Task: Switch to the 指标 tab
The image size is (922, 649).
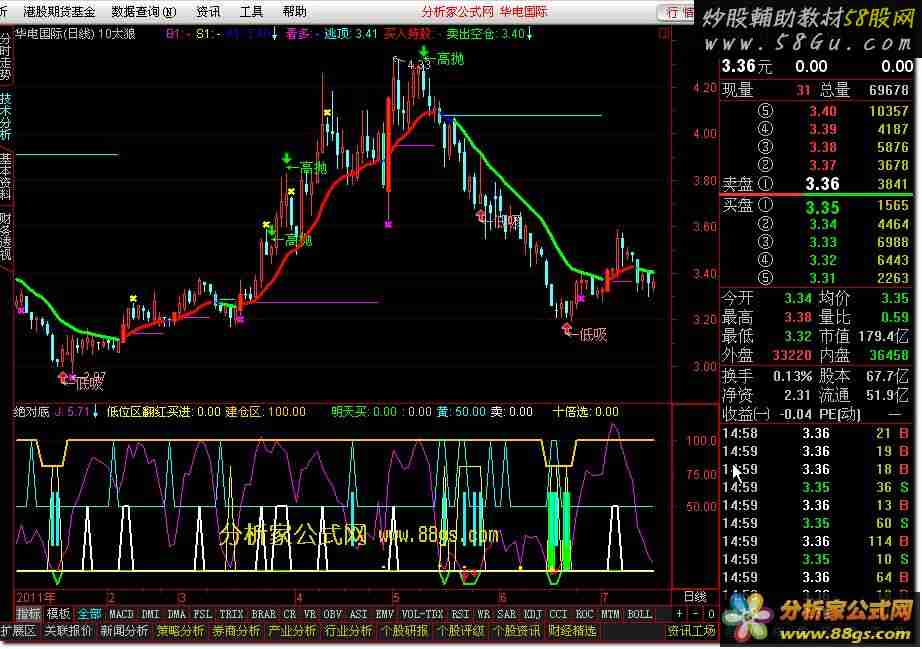Action: click(x=29, y=614)
